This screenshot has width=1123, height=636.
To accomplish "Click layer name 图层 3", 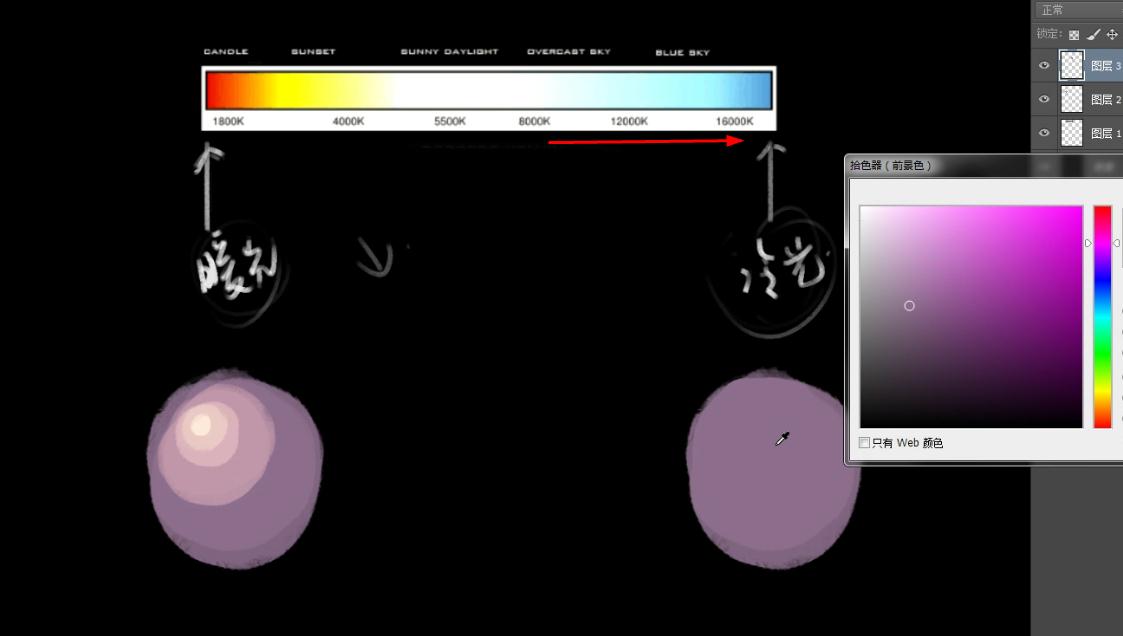I will tap(1105, 66).
